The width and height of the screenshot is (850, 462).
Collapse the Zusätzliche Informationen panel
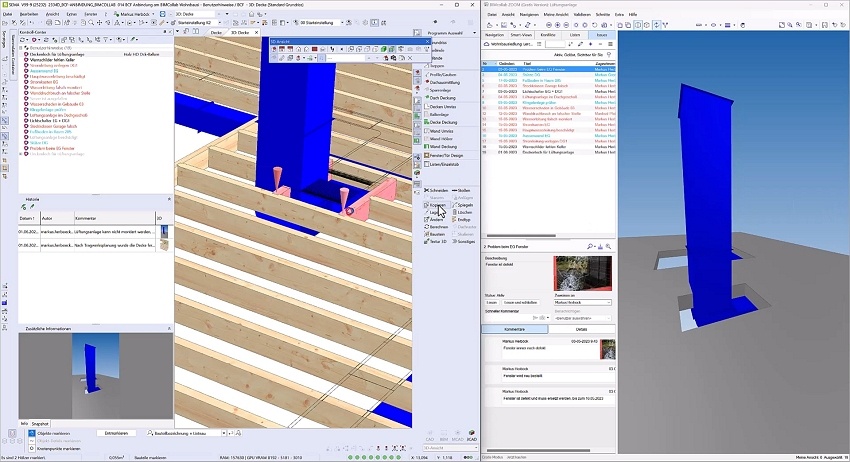coord(169,329)
